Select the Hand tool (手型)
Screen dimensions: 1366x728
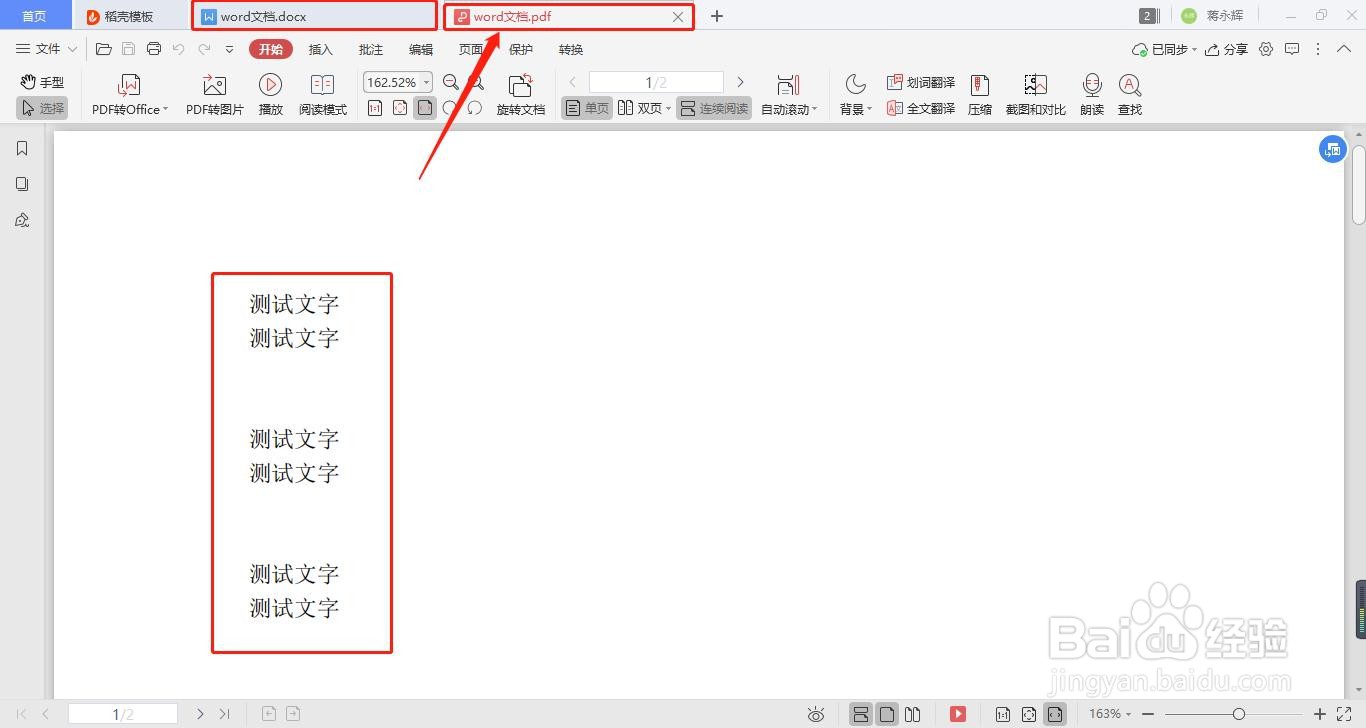[41, 82]
